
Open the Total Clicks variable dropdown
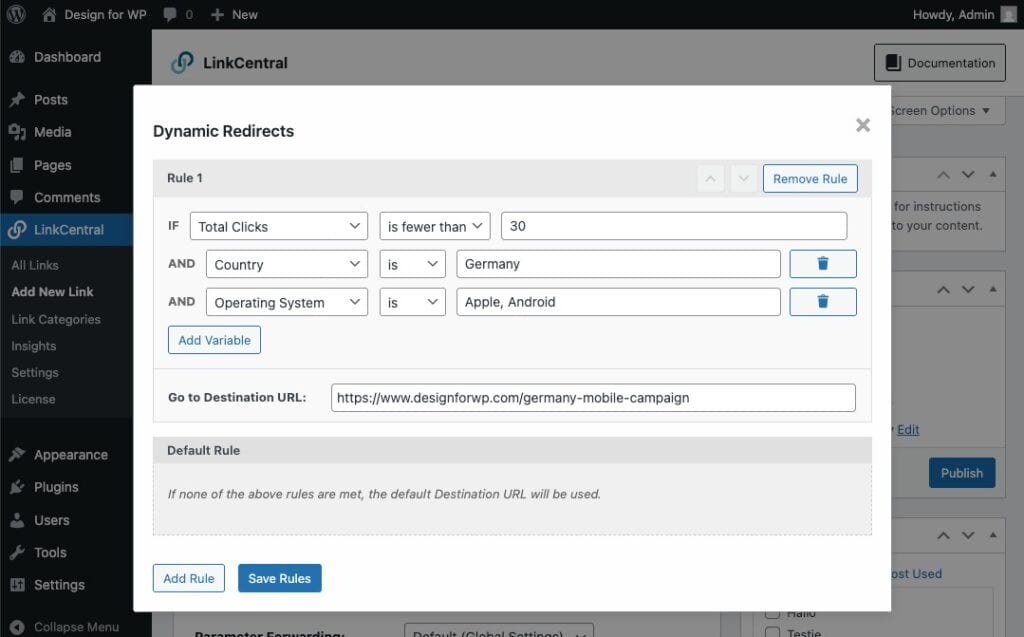(279, 227)
